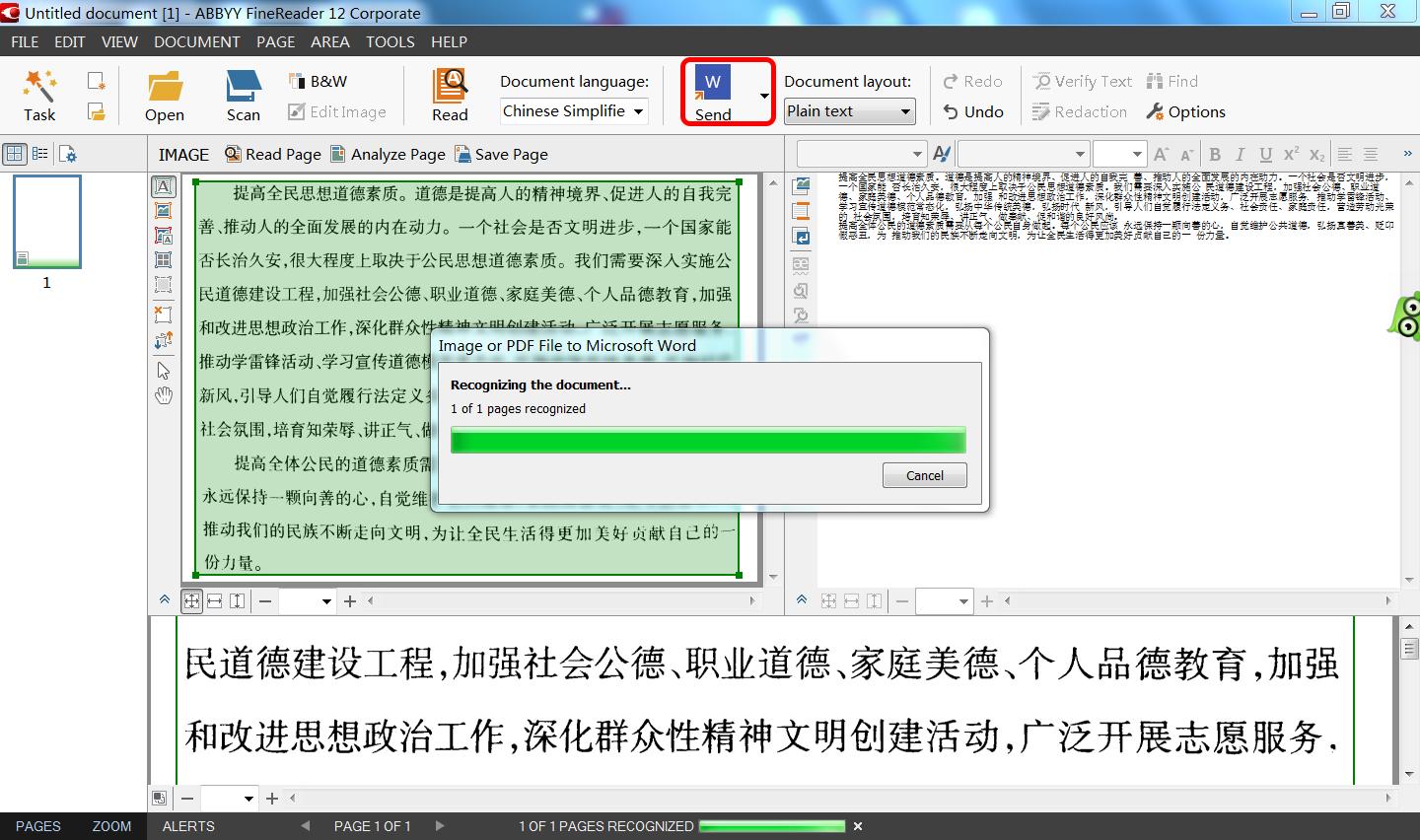Screen dimensions: 1420x840
Task: Open the TOOLS menu
Action: (390, 41)
